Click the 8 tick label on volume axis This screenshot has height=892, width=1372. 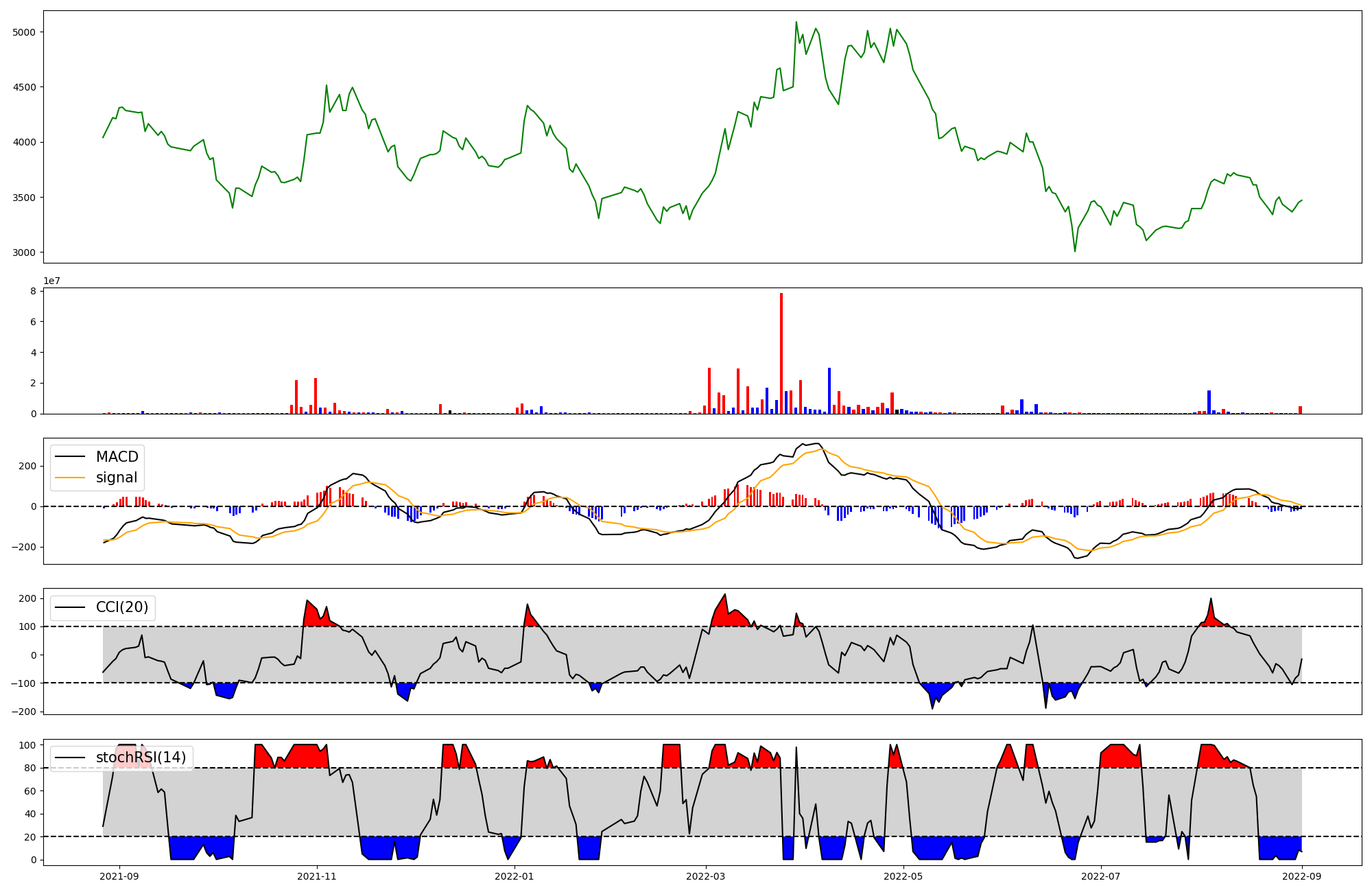(x=33, y=291)
